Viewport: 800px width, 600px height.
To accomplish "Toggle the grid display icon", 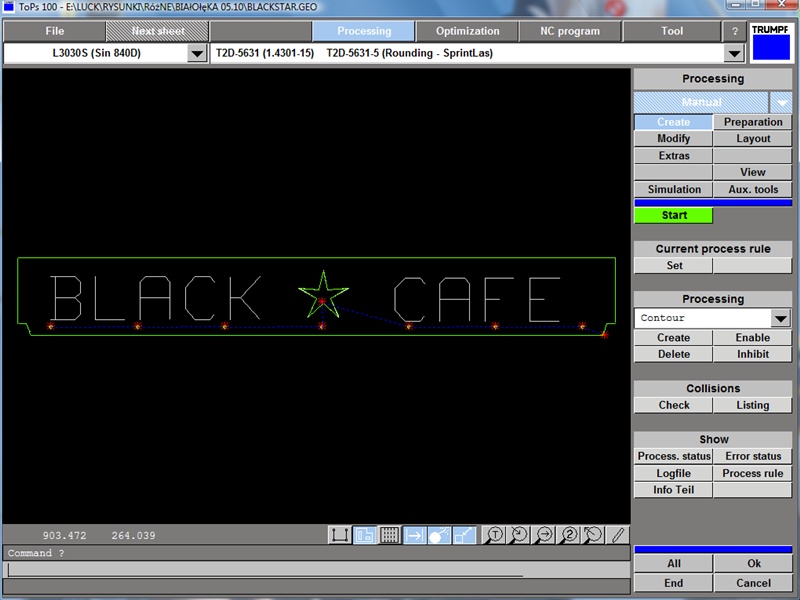I will point(389,535).
